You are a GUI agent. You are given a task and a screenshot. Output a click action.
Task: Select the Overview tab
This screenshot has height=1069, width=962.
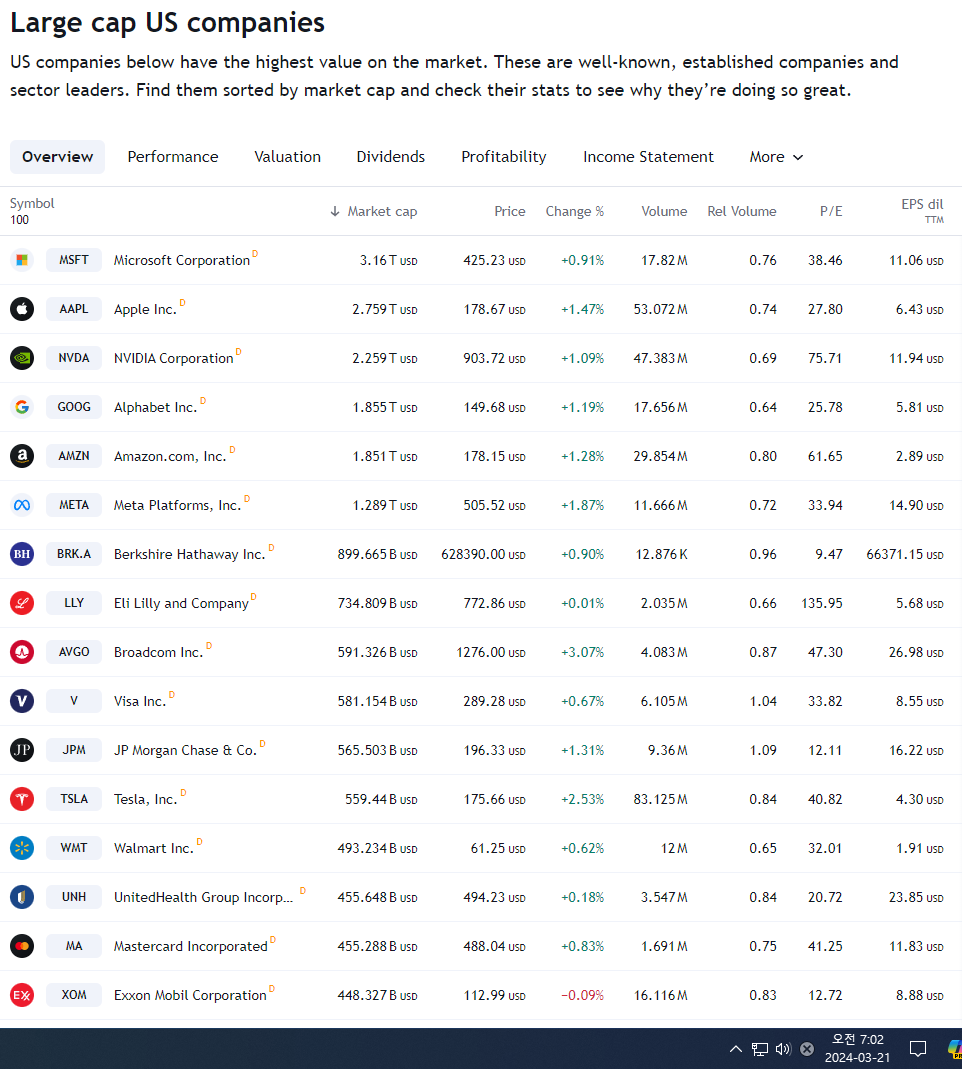click(x=57, y=157)
